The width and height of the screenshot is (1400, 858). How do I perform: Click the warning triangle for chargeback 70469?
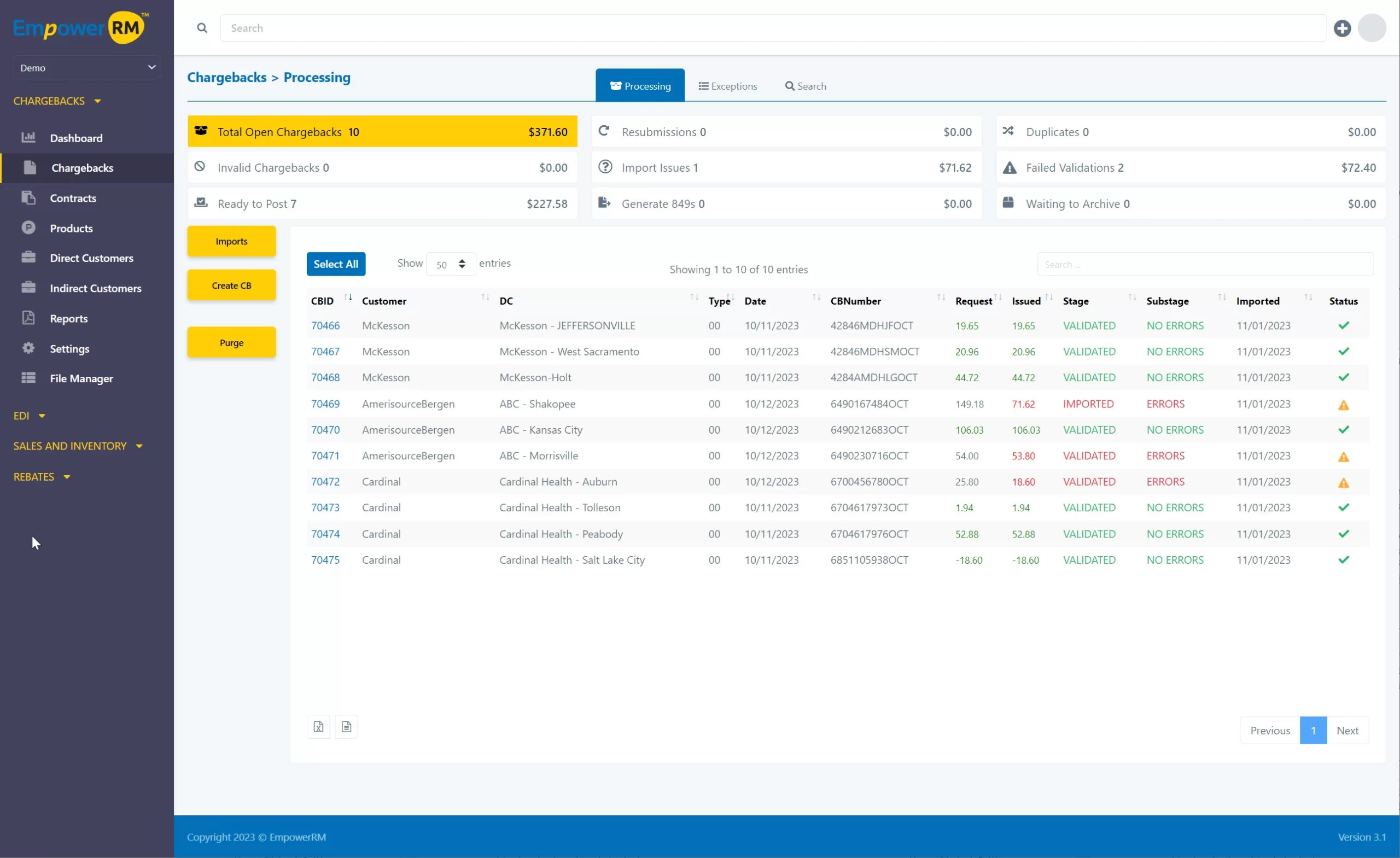click(1343, 405)
